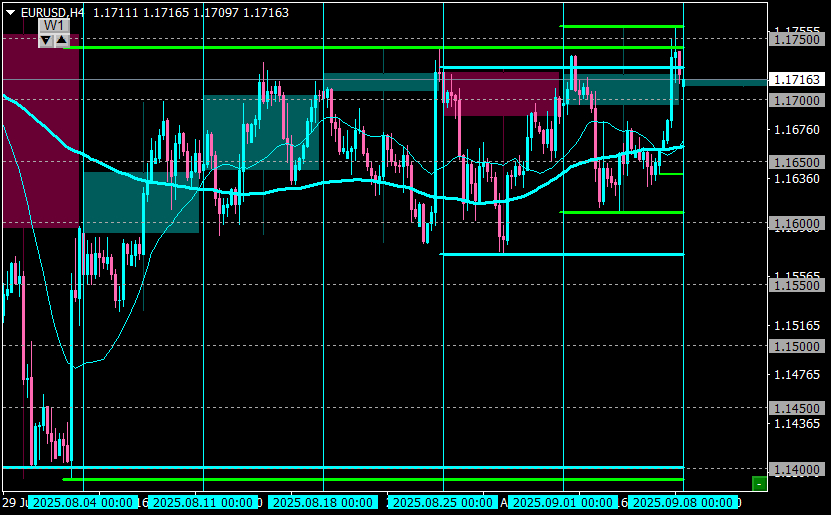Image resolution: width=831 pixels, height=515 pixels.
Task: Click the green minus box at bottom right
Action: coord(759,484)
